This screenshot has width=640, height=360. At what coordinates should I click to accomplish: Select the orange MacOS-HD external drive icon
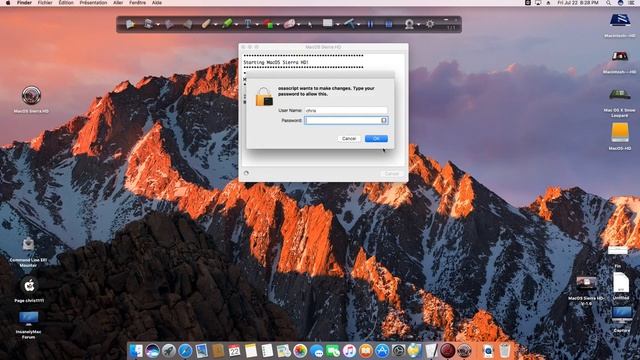[620, 133]
